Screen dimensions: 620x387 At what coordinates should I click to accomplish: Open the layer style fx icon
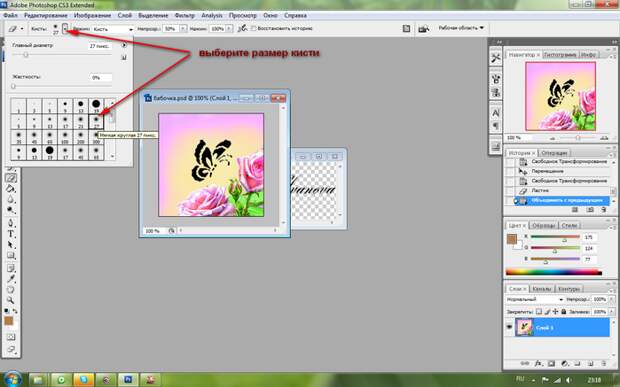(x=538, y=363)
